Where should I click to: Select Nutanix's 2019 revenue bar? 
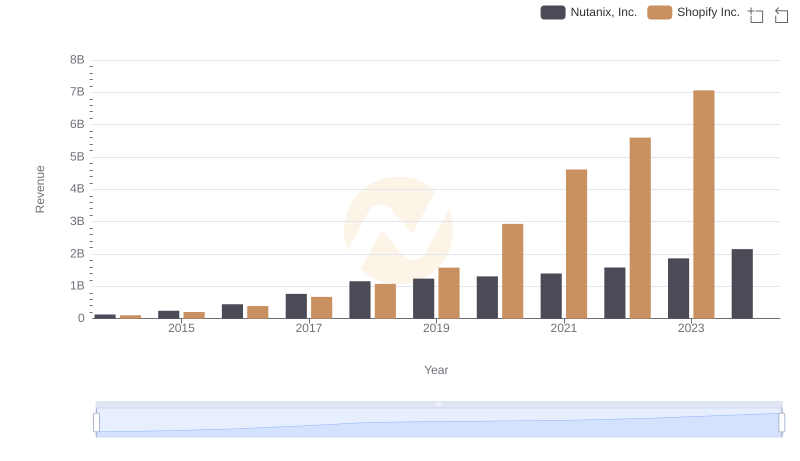[423, 299]
